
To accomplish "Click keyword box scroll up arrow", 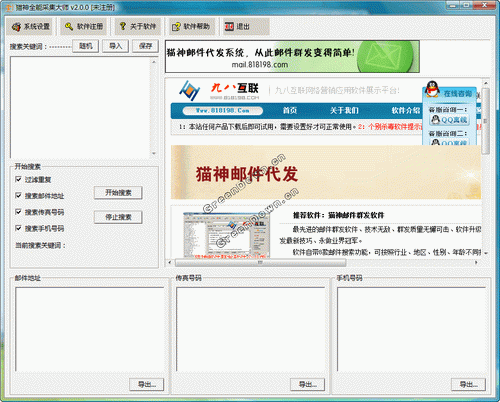I will point(154,62).
